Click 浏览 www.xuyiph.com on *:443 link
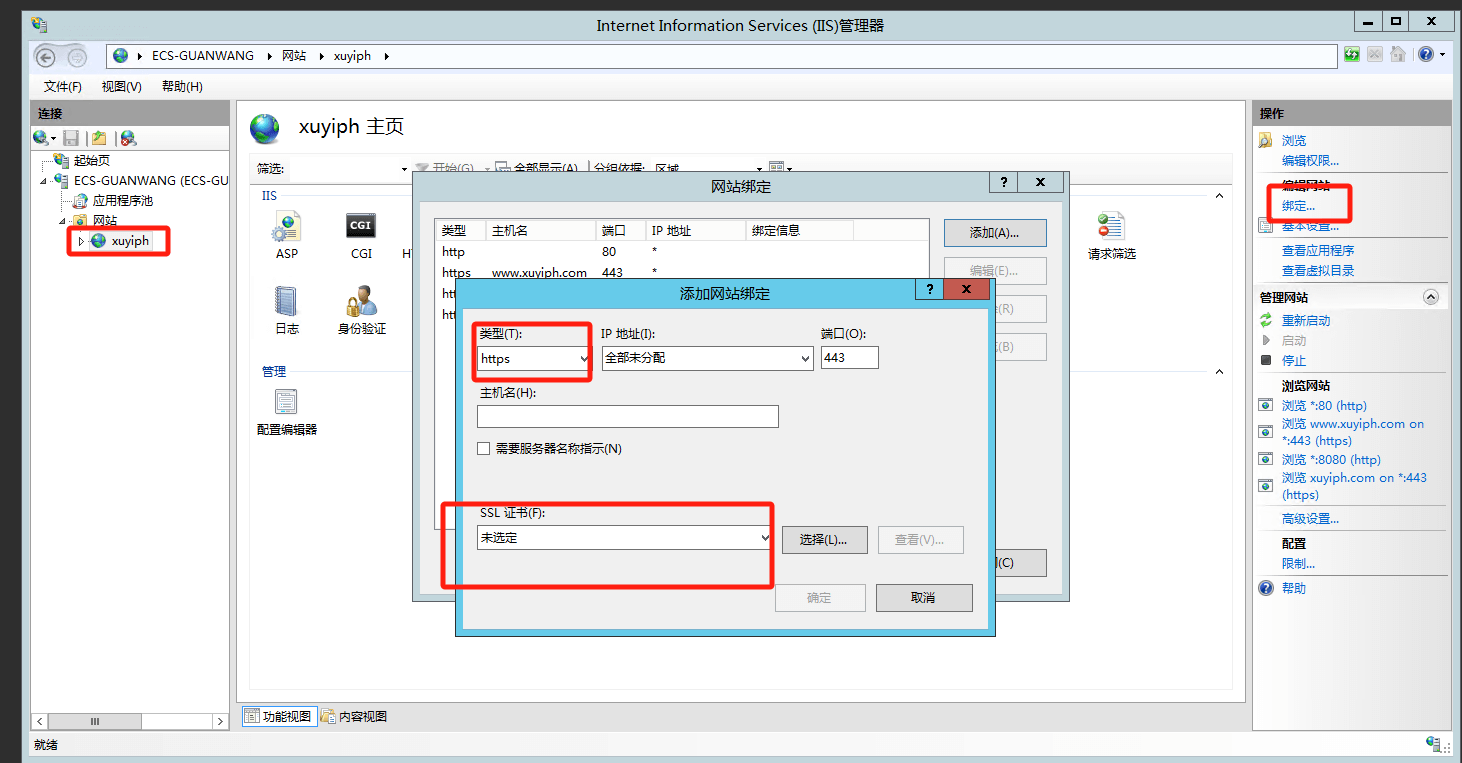Image resolution: width=1462 pixels, height=763 pixels. (1353, 432)
